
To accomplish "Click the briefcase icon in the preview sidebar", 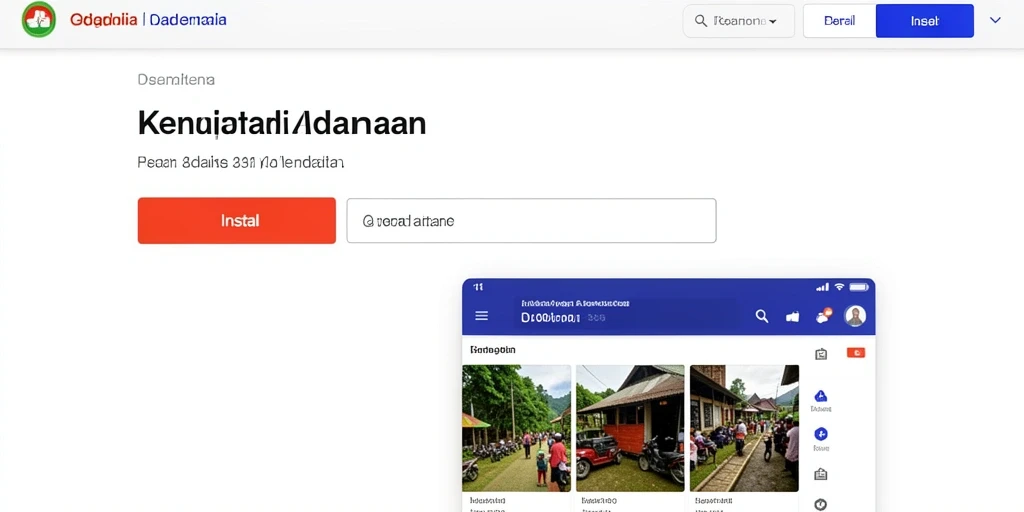I will click(821, 474).
